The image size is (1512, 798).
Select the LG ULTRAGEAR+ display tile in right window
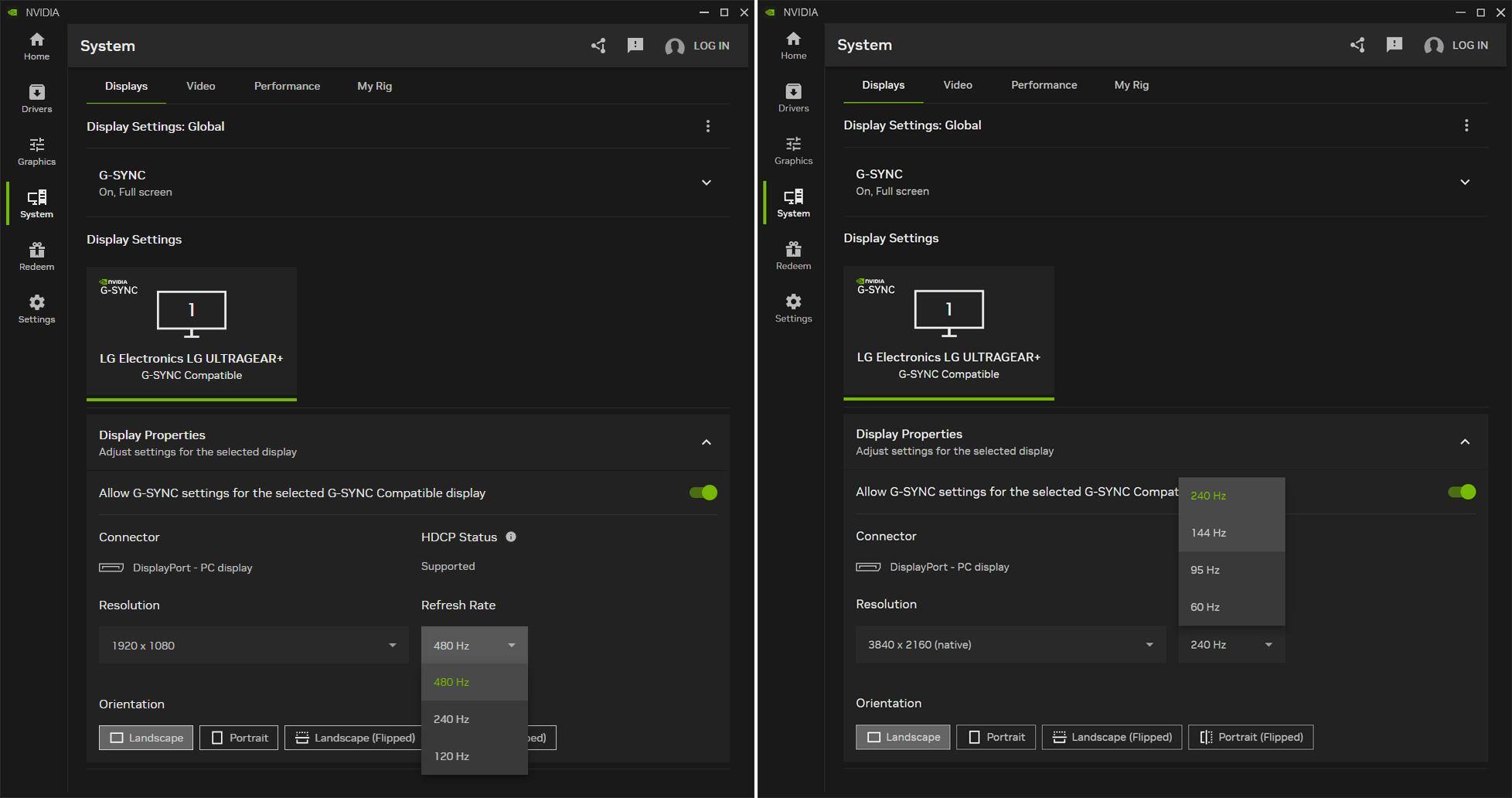pyautogui.click(x=948, y=332)
